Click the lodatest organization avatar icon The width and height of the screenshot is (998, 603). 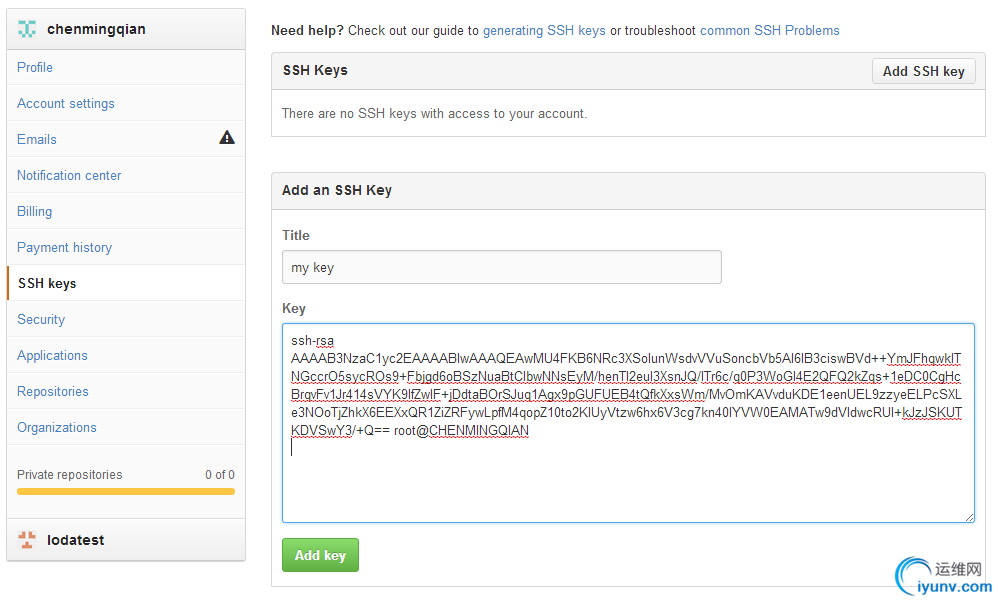point(27,540)
